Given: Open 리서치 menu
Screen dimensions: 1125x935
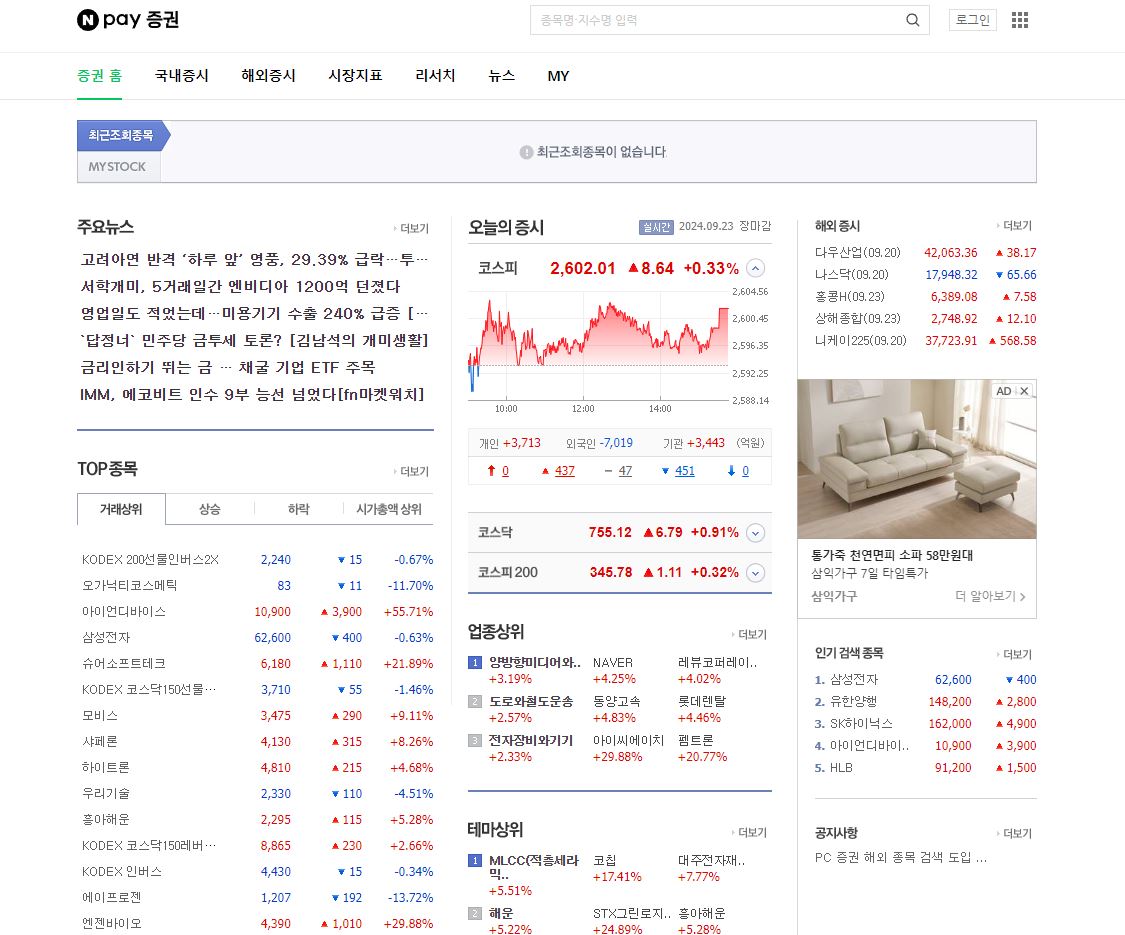Looking at the screenshot, I should coord(435,75).
